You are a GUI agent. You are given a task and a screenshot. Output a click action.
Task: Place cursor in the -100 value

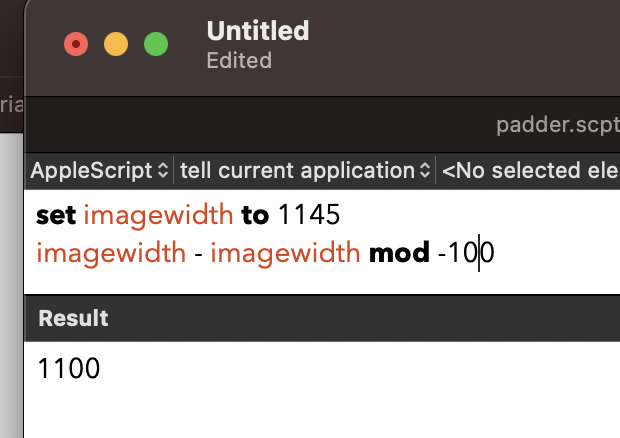(467, 253)
